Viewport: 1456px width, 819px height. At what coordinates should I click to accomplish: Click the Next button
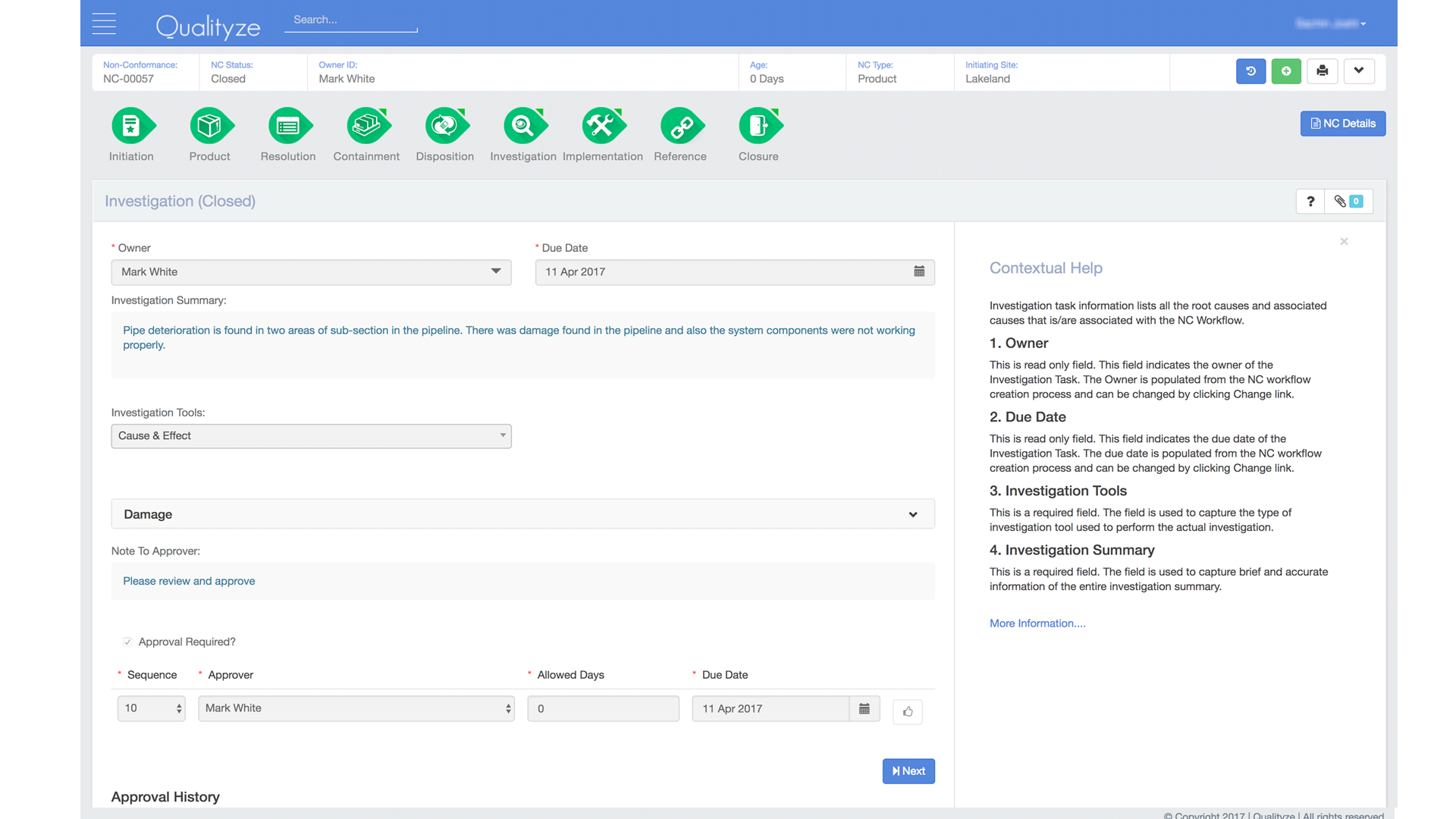[908, 771]
